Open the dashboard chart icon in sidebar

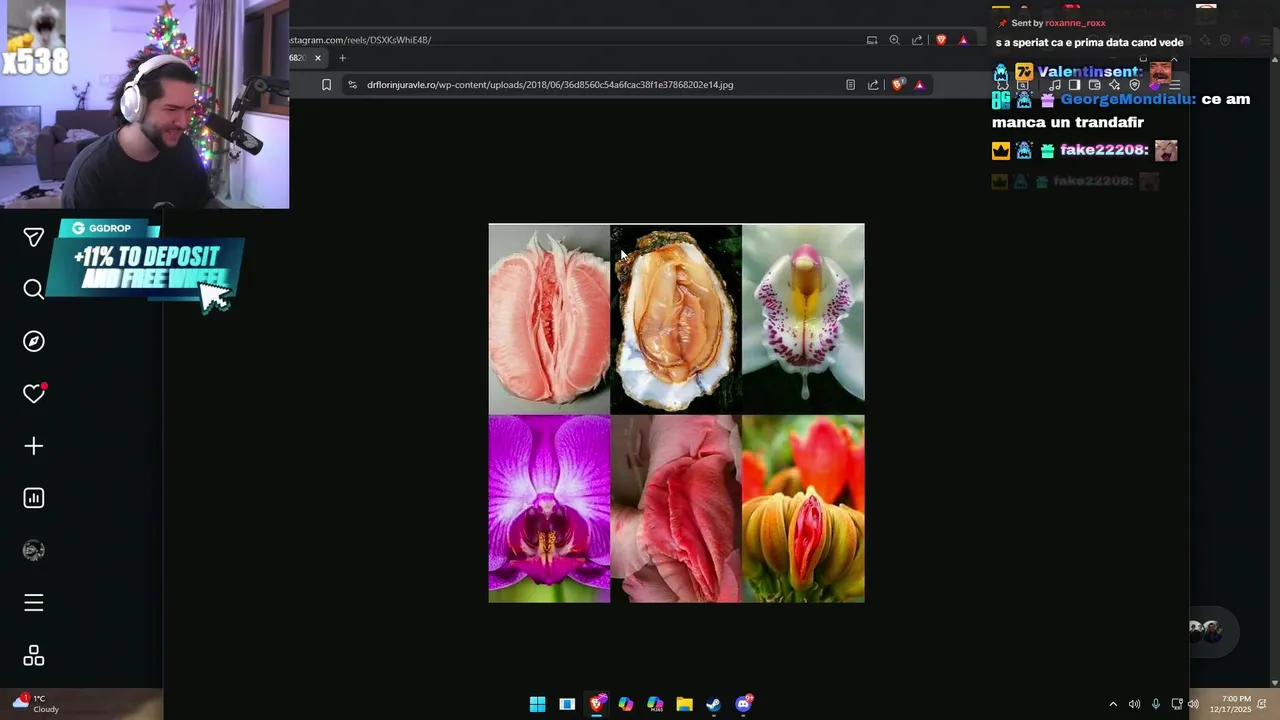(x=34, y=498)
